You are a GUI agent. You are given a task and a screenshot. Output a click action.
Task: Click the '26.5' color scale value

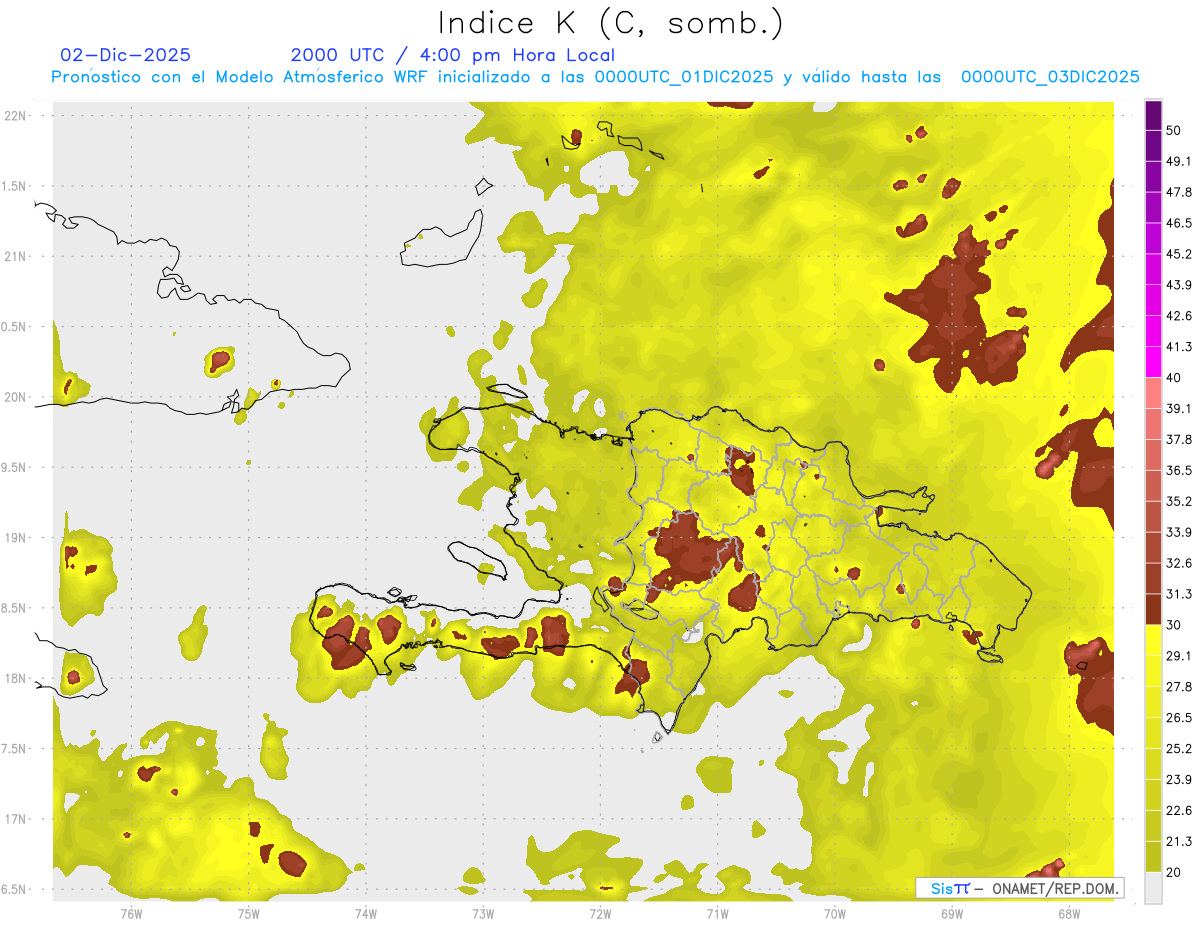coord(1179,718)
